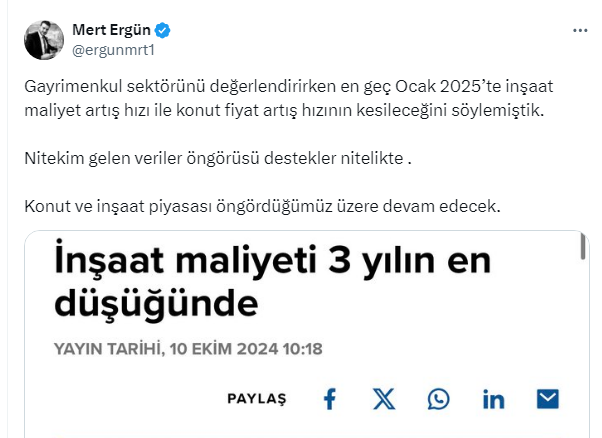Click the scrollbar on the embedded article
Screen dimensions: 602x438
pos(583,249)
